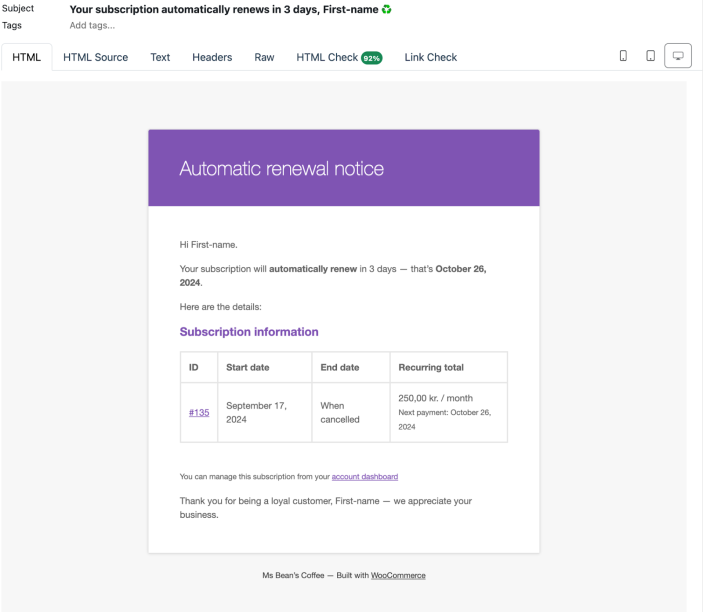Screen dimensions: 703x612
Task: Click the email subject line text
Action: 224,9
